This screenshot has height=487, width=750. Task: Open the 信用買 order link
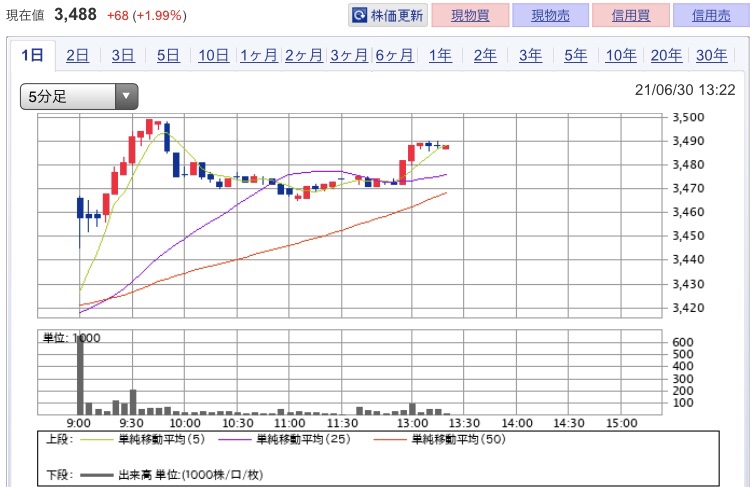tap(631, 15)
